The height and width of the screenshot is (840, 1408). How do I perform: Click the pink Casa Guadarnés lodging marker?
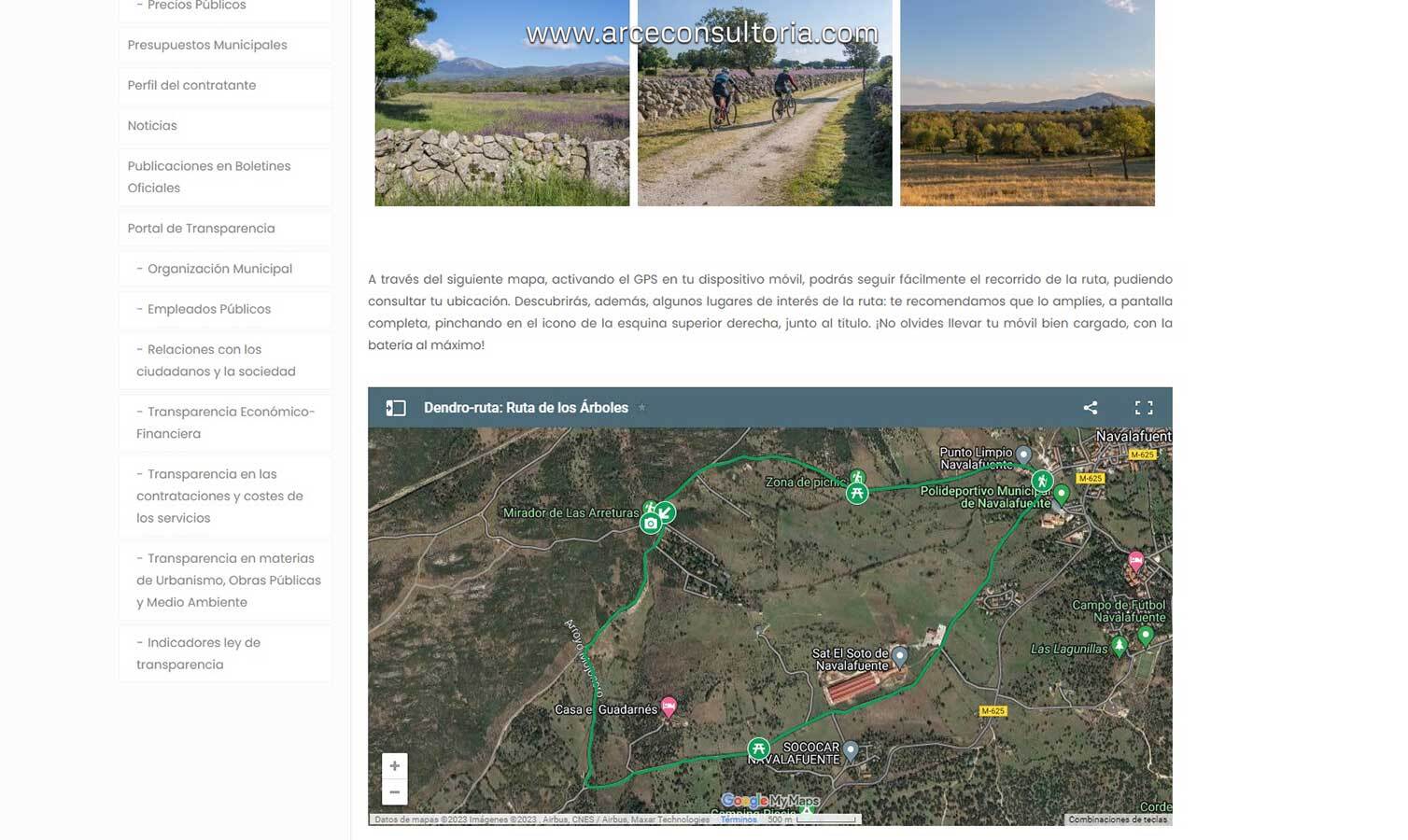coord(669,707)
